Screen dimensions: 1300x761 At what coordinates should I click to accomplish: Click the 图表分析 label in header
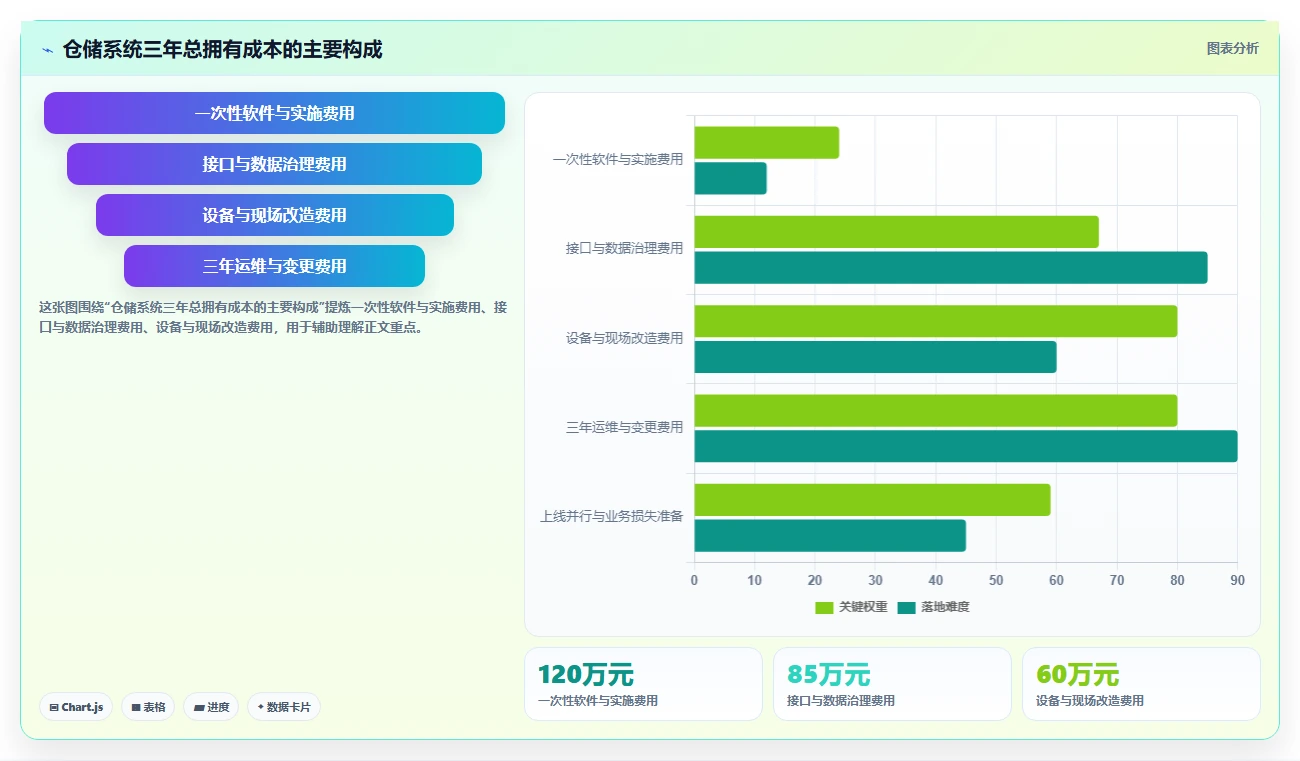click(x=1232, y=48)
